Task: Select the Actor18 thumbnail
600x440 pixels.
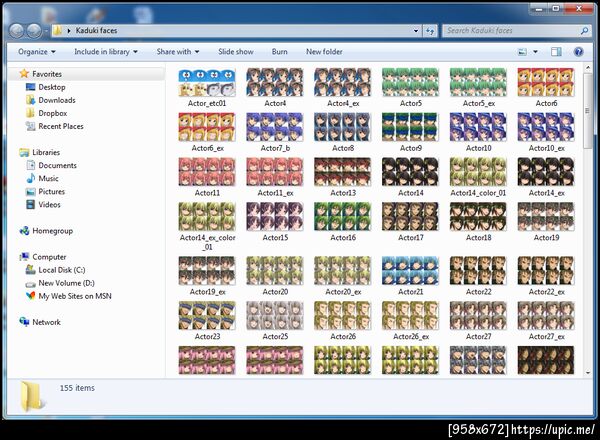Action: pos(478,217)
